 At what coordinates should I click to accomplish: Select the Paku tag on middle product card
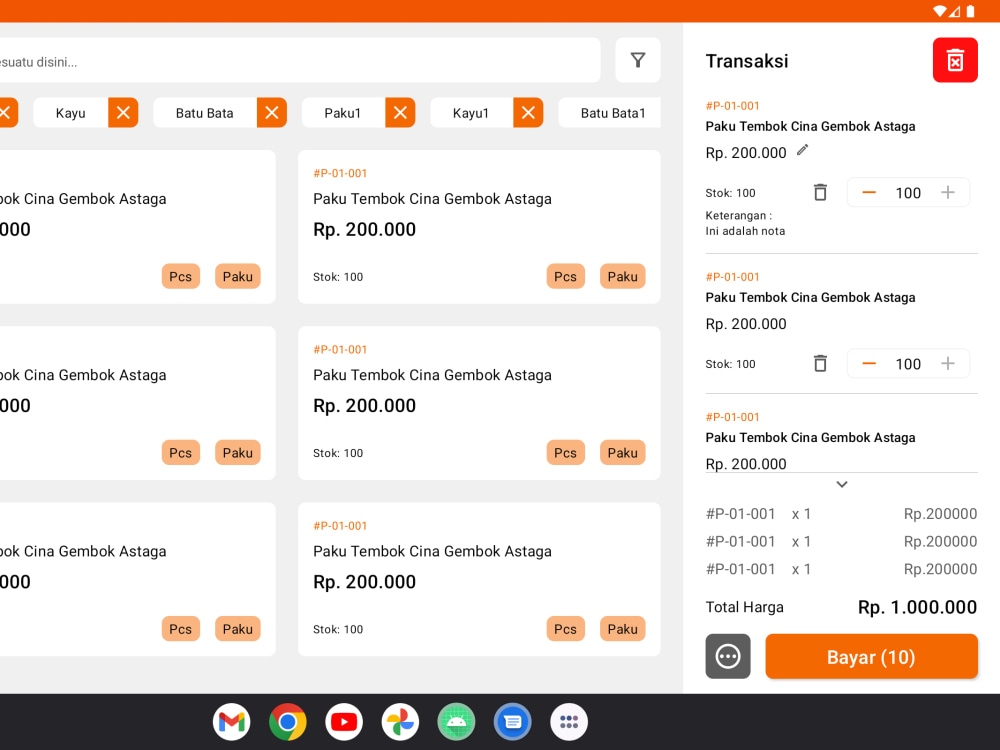coord(622,452)
